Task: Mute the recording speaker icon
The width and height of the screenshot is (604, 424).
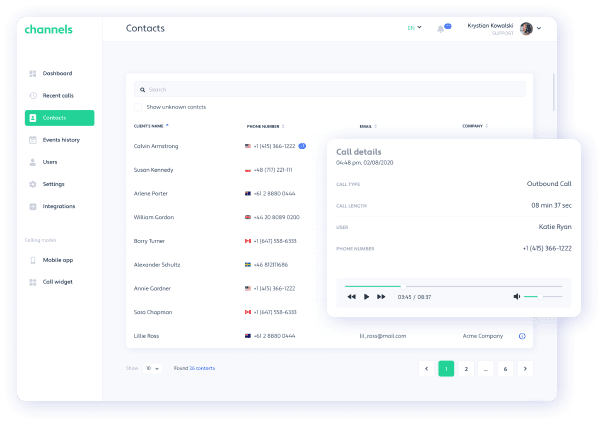Action: (517, 297)
